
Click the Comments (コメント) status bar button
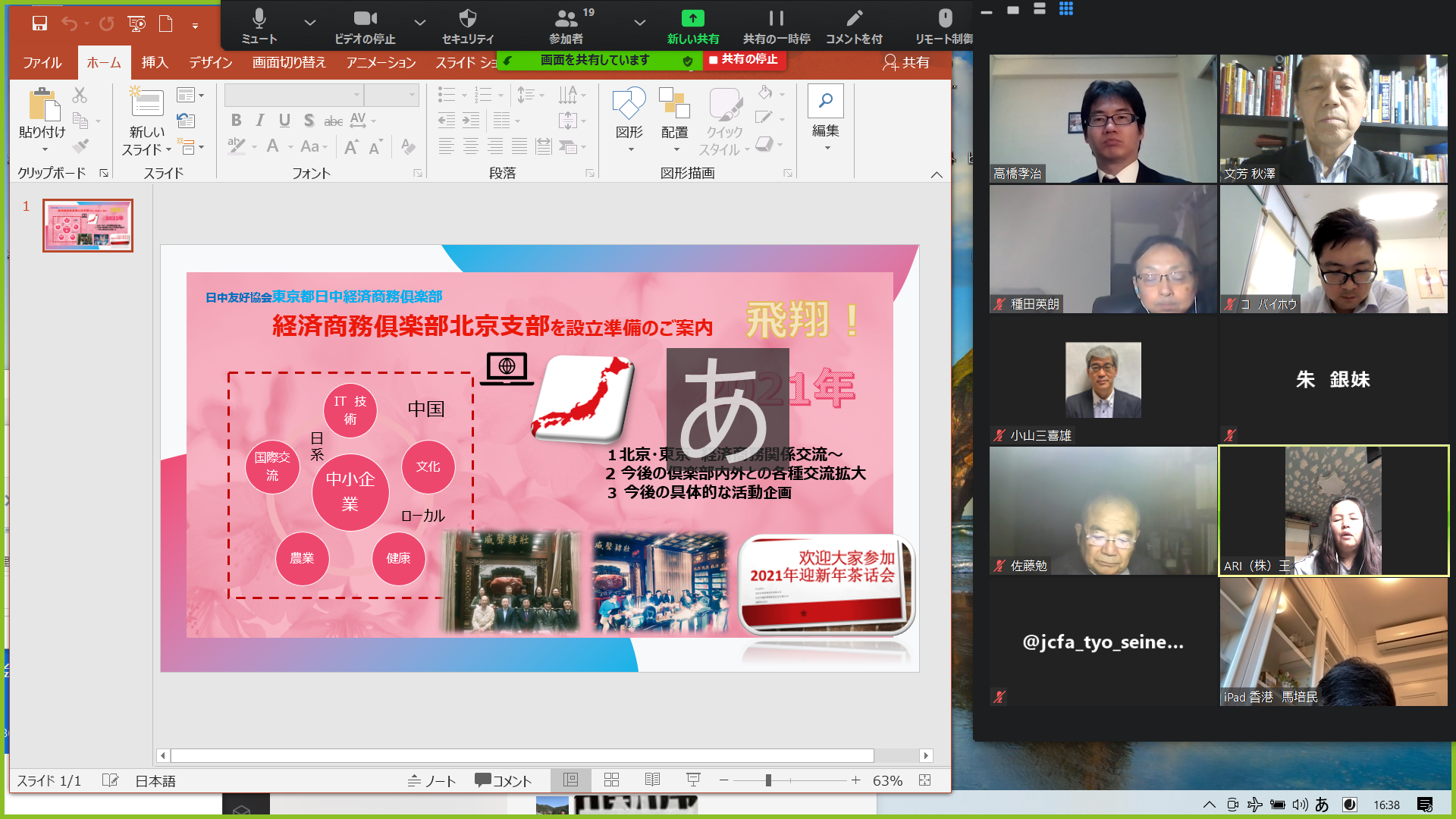(x=503, y=780)
